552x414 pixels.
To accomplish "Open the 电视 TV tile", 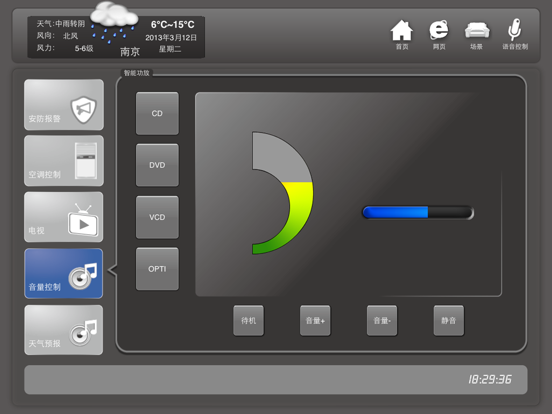I will 64,217.
